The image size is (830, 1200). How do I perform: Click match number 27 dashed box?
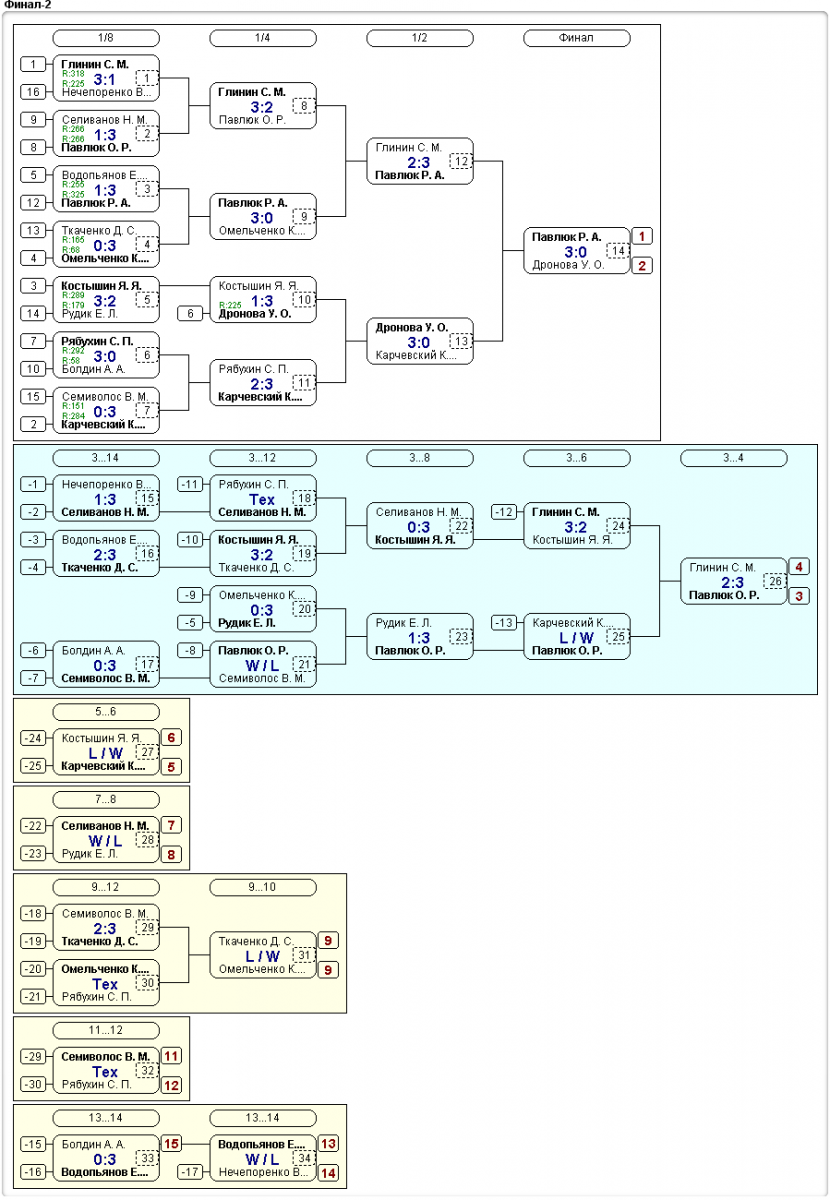point(147,752)
